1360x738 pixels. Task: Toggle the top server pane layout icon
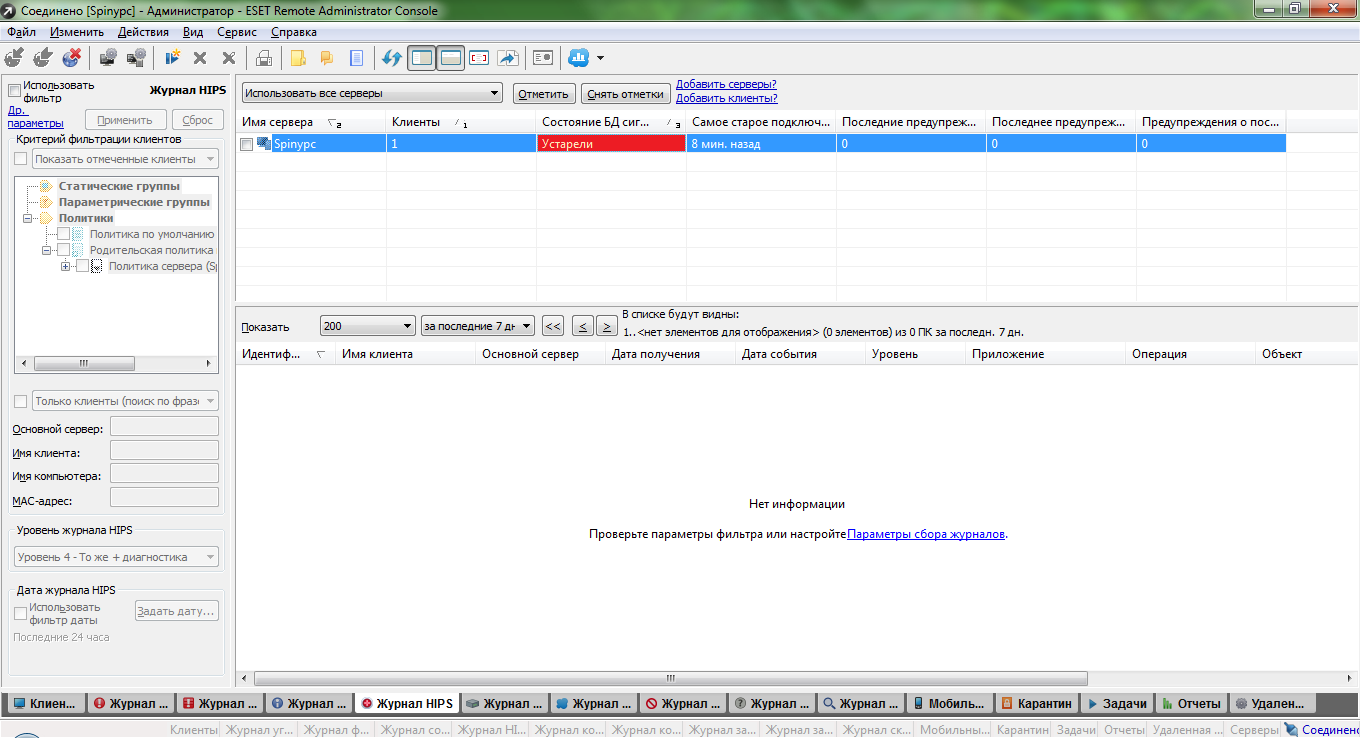point(450,58)
